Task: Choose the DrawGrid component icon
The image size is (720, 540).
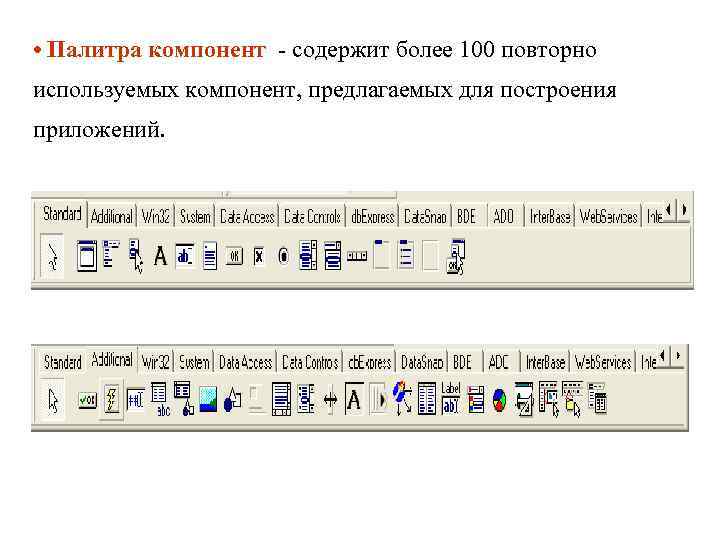Action: 184,399
